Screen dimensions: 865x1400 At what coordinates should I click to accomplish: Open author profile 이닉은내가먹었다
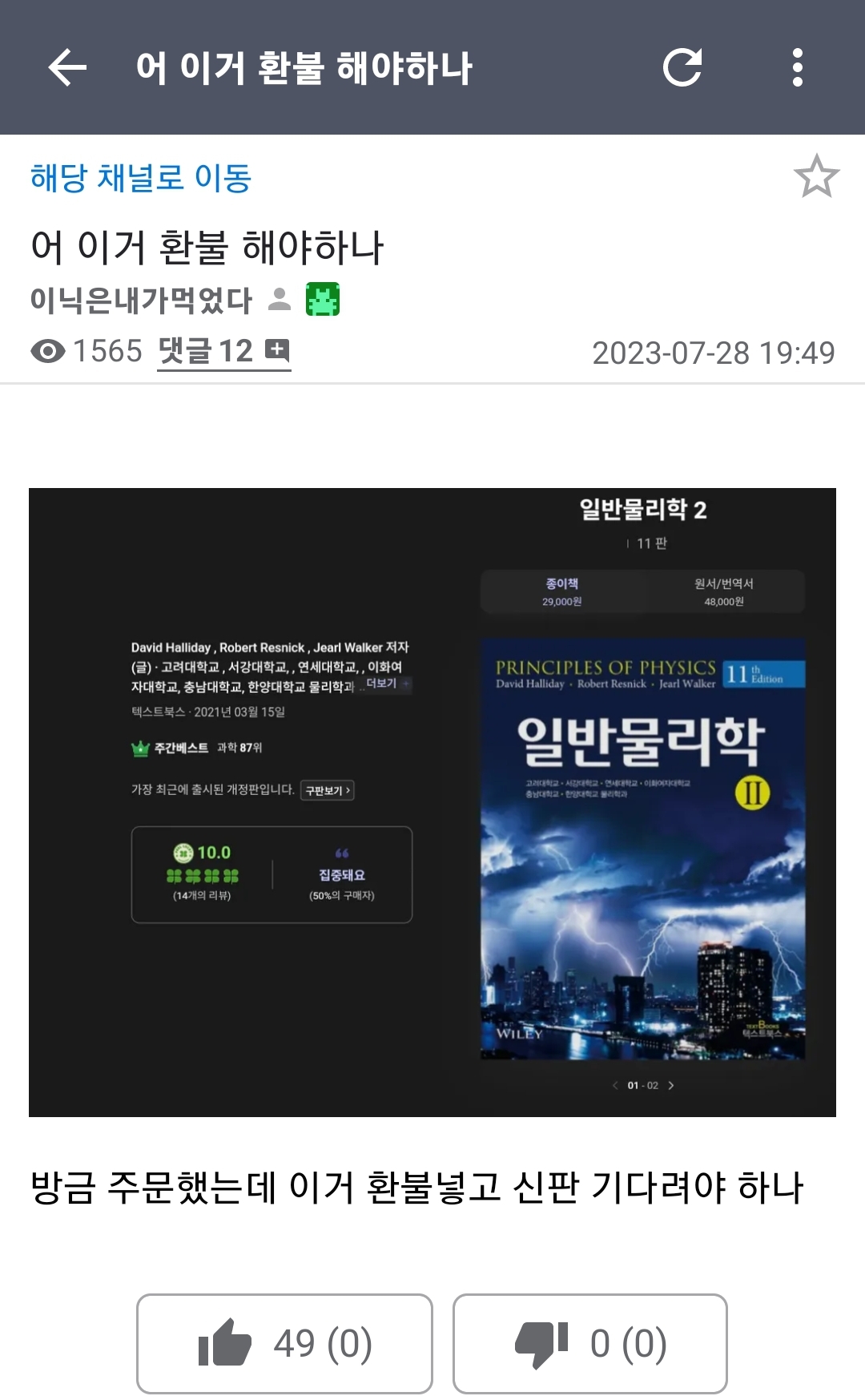(x=141, y=300)
